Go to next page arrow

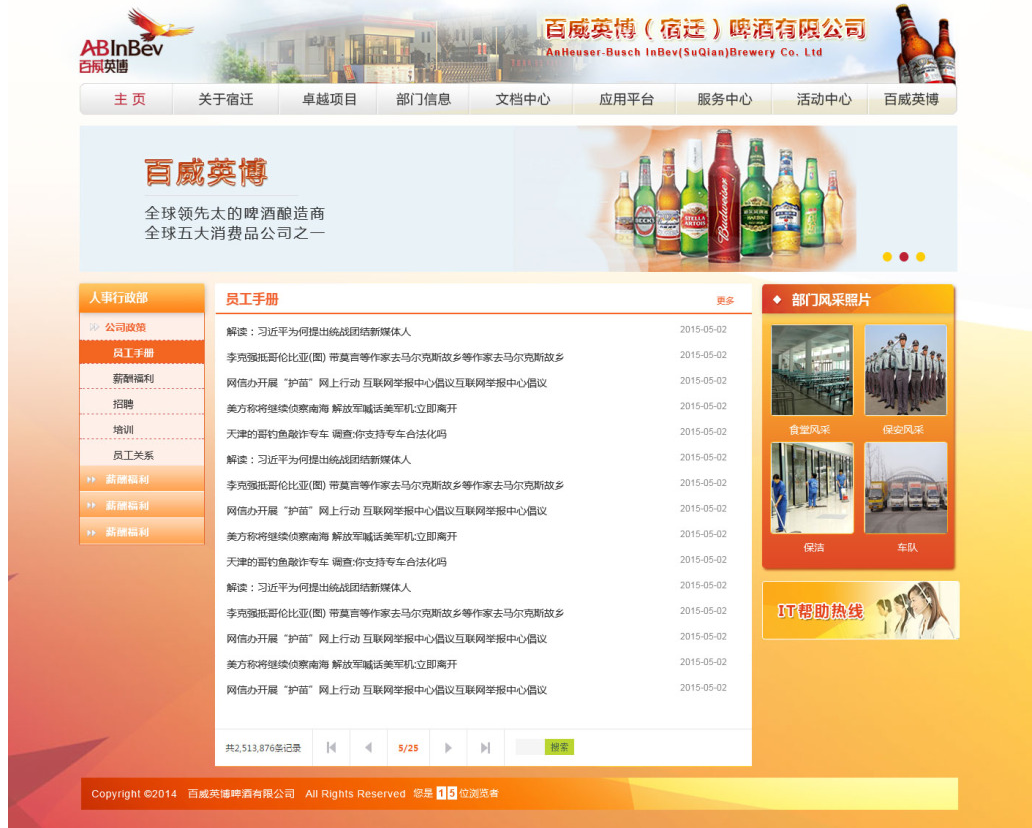[x=448, y=747]
